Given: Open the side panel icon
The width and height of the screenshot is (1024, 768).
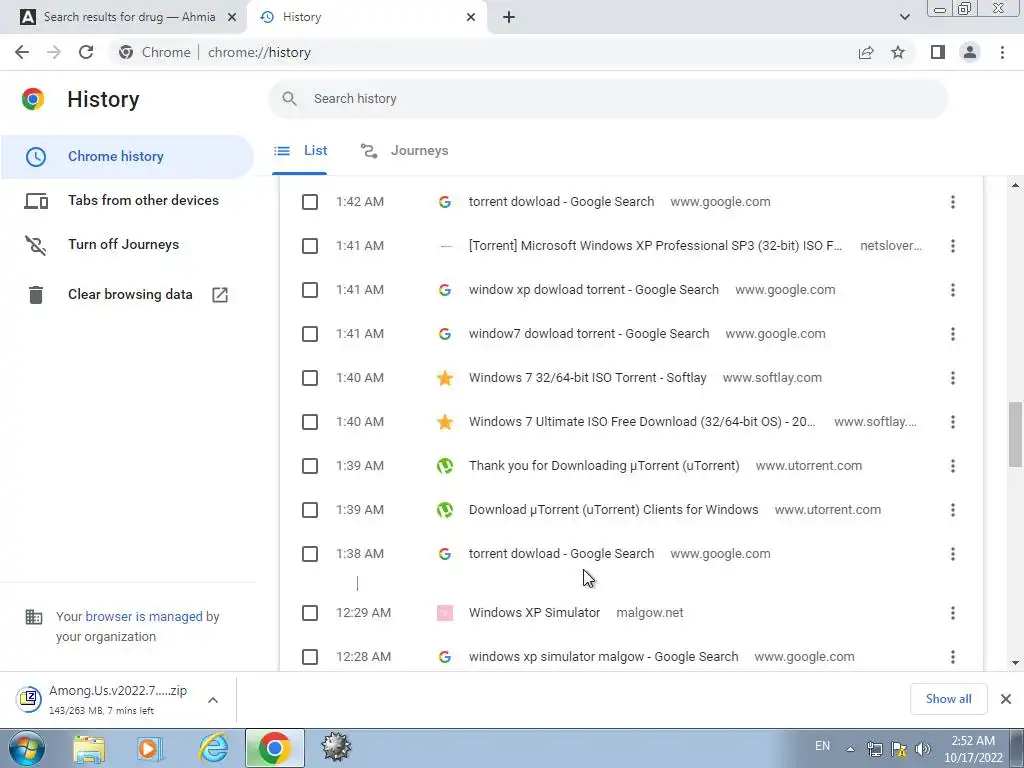Looking at the screenshot, I should click(x=938, y=52).
